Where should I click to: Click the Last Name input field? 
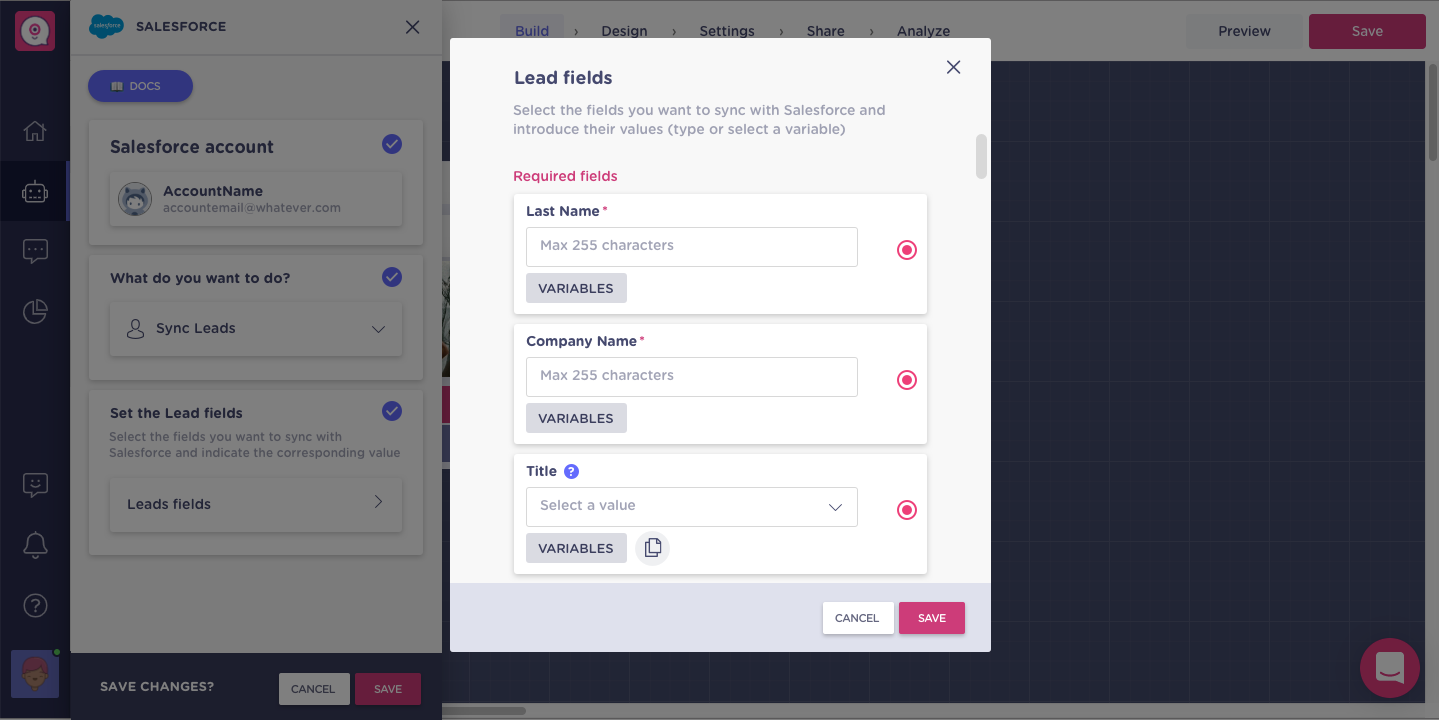point(692,247)
